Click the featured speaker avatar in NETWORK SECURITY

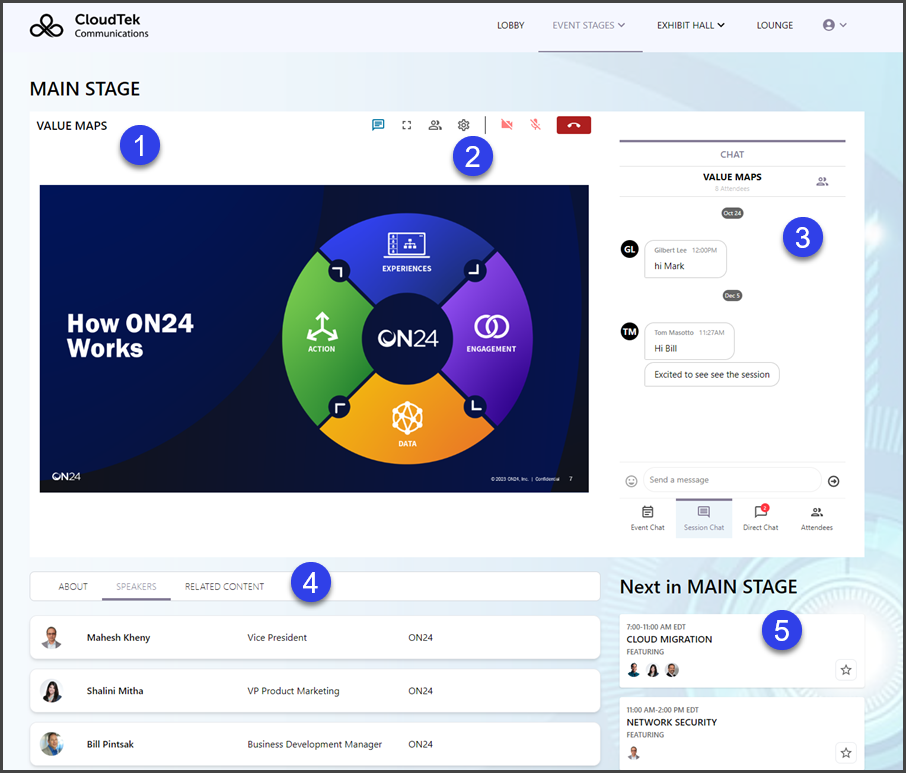coord(634,753)
